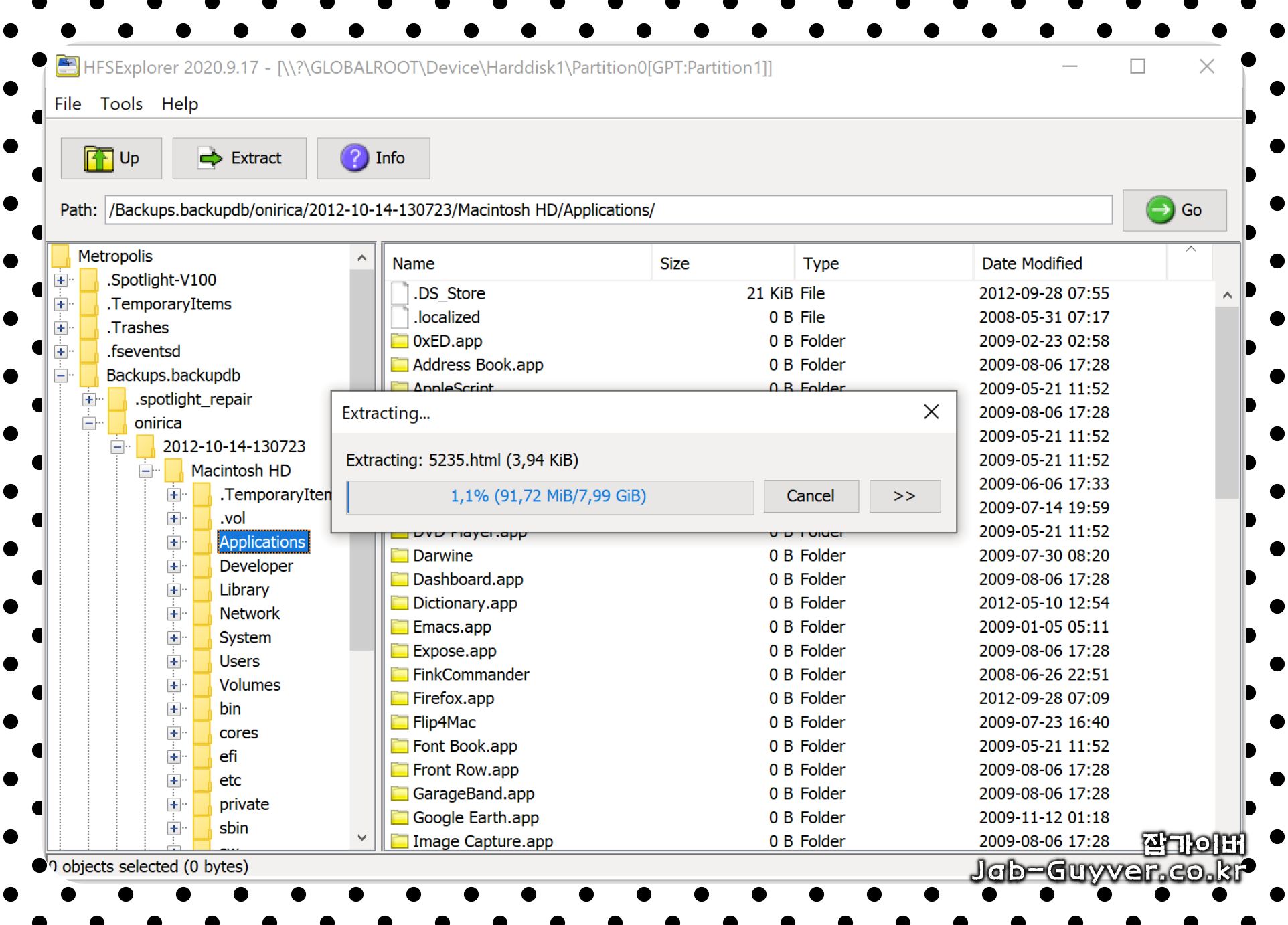Sort by Date Modified column header
This screenshot has width=1288, height=925.
[1031, 264]
